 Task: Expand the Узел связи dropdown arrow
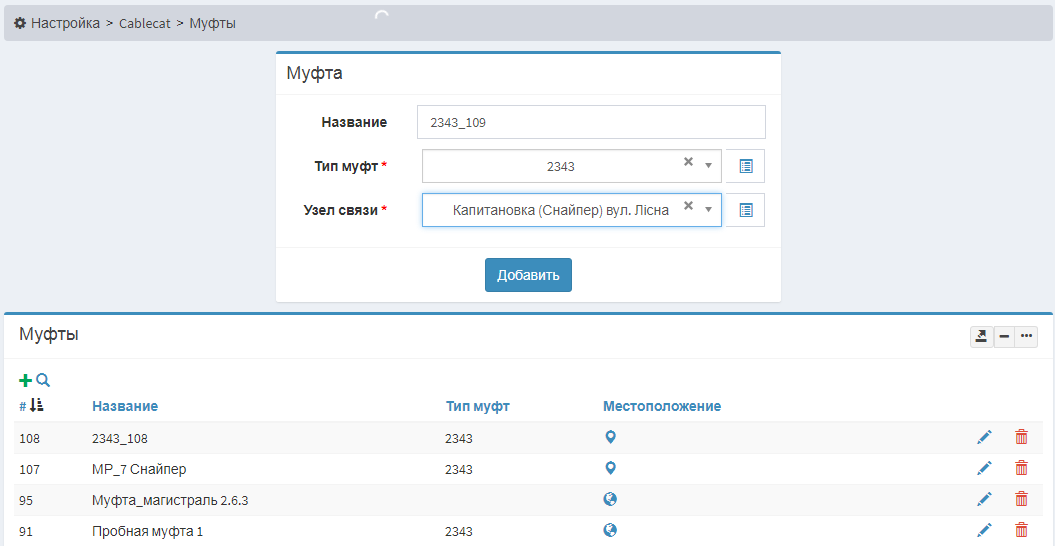(708, 210)
